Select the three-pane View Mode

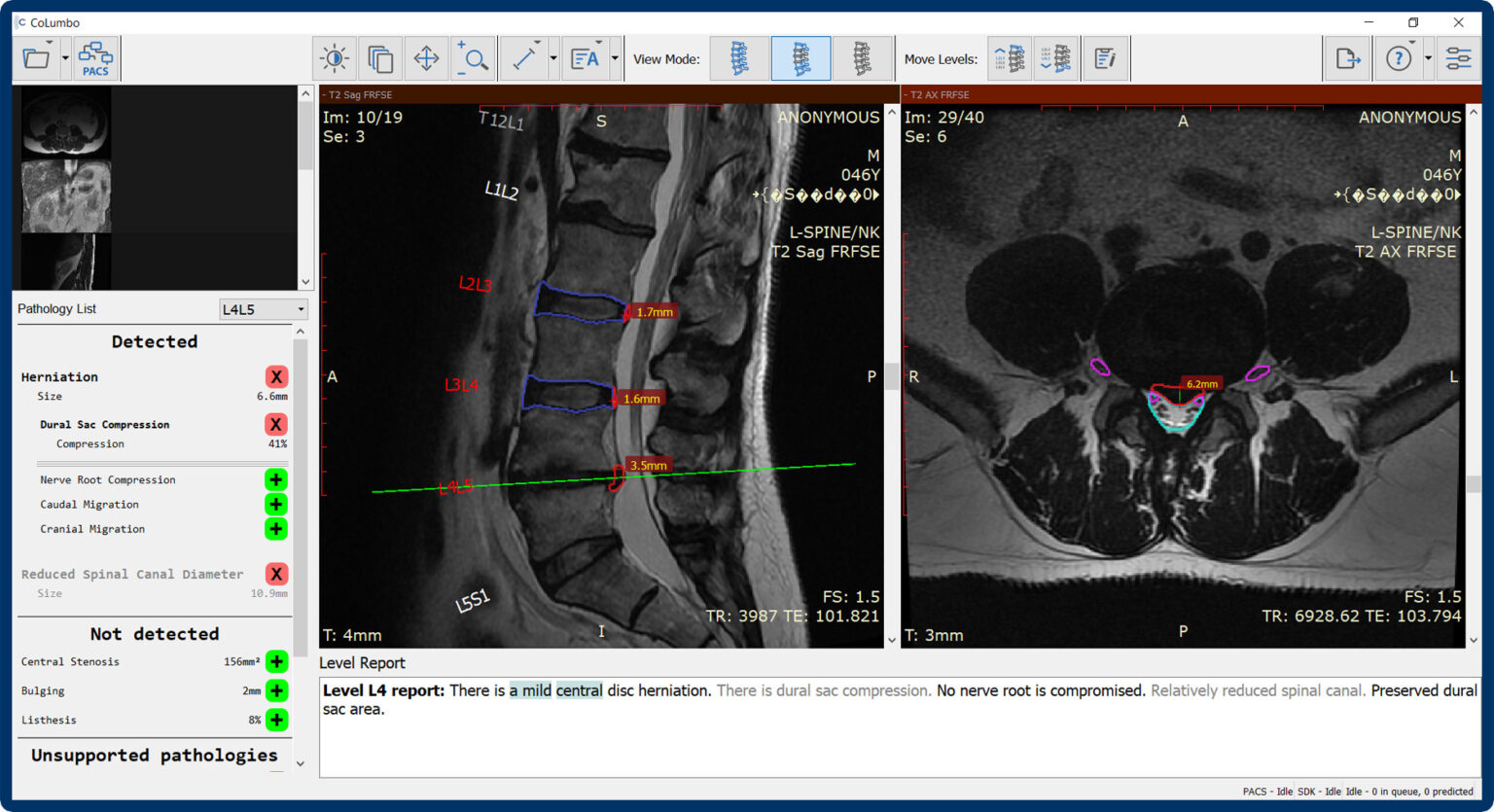[x=863, y=57]
